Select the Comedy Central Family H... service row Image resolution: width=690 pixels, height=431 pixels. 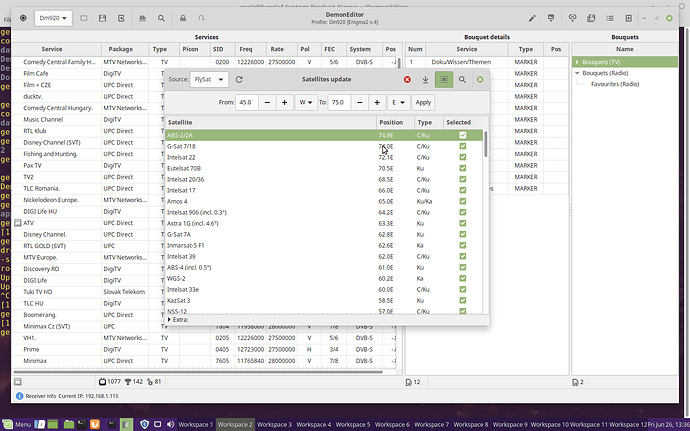tap(202, 62)
